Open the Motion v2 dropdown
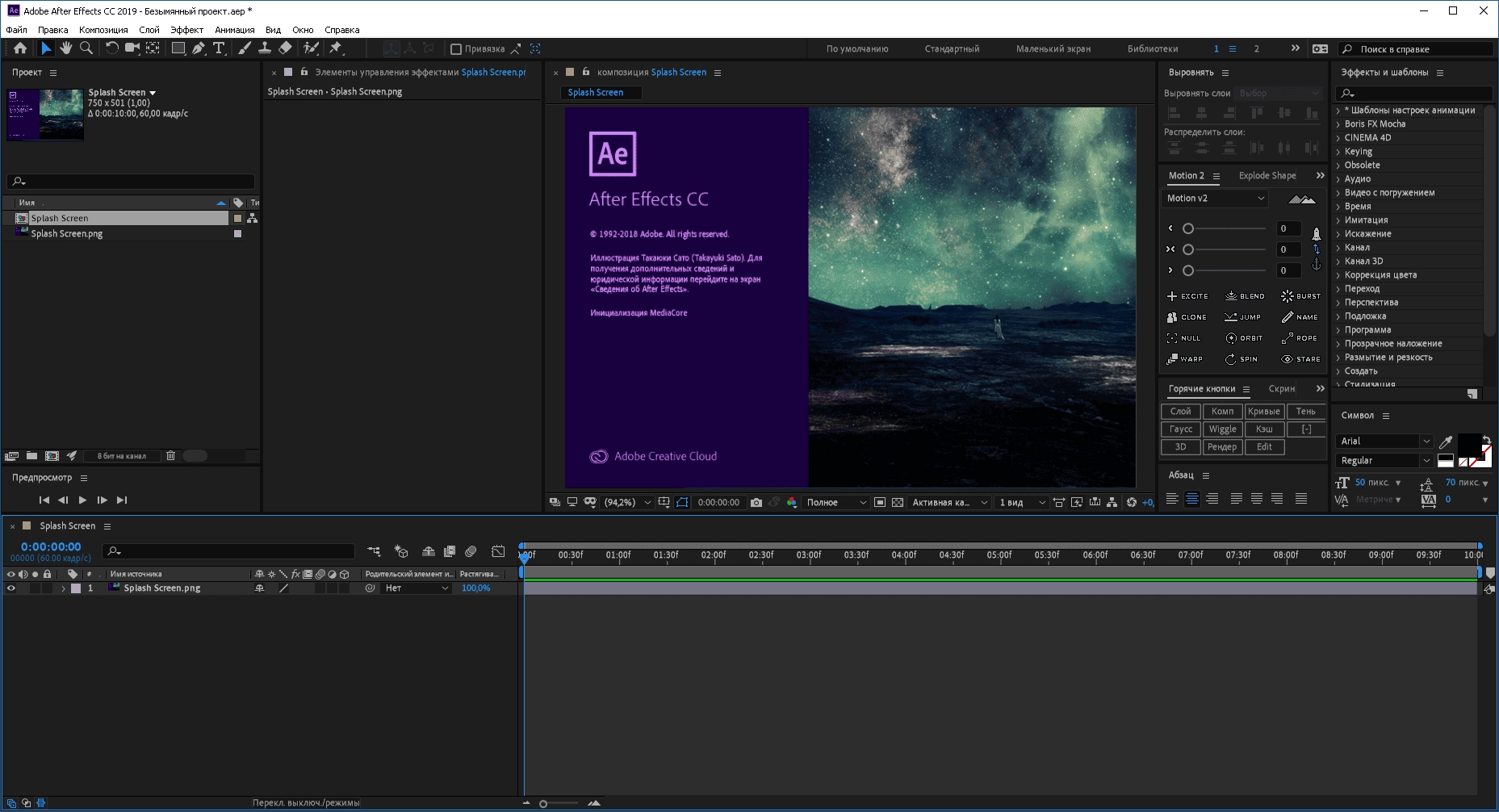 coord(1215,199)
